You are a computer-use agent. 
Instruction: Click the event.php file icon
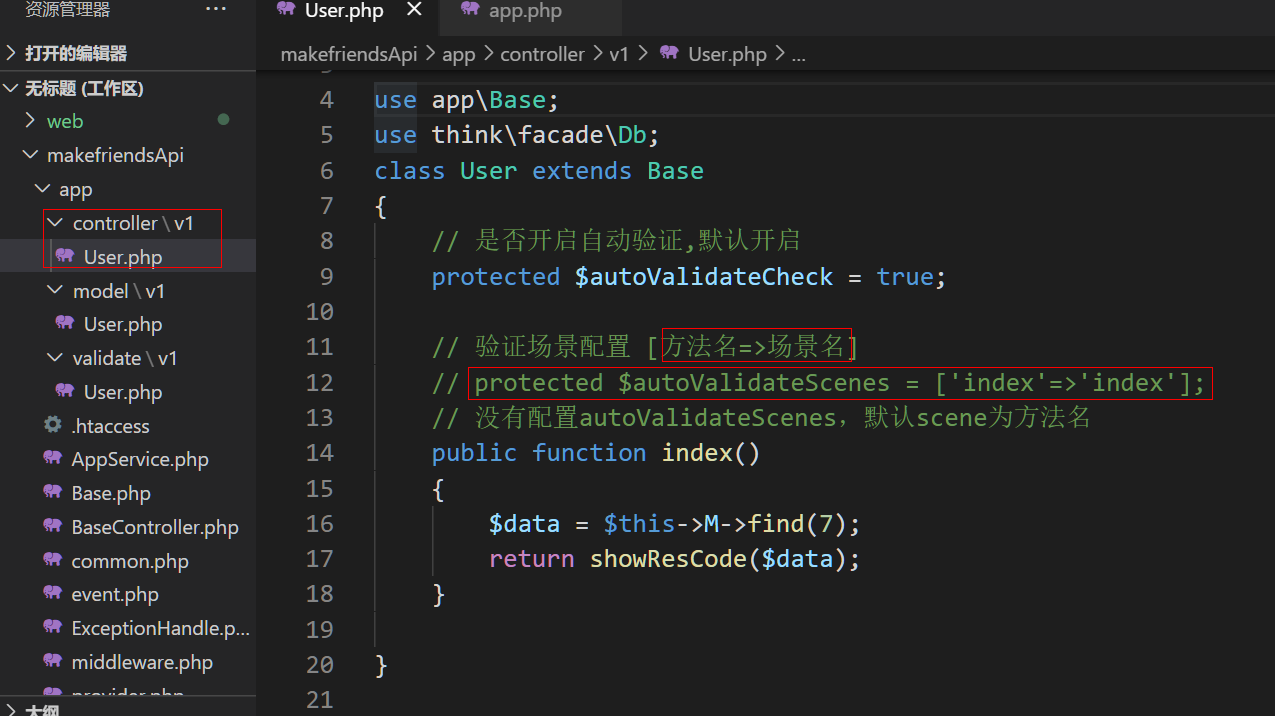(x=53, y=594)
